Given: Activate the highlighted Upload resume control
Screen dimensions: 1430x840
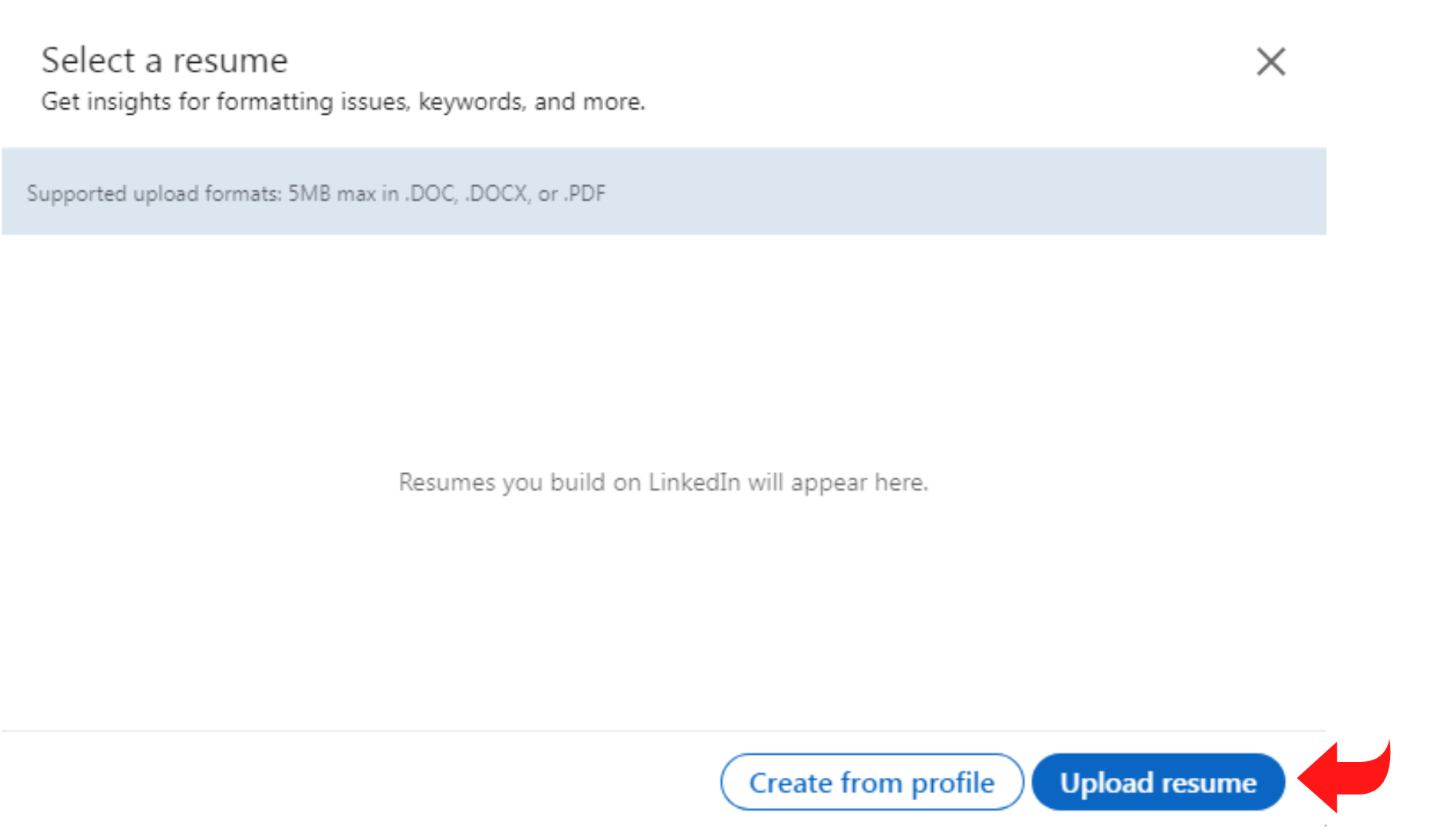Looking at the screenshot, I should 1157,782.
